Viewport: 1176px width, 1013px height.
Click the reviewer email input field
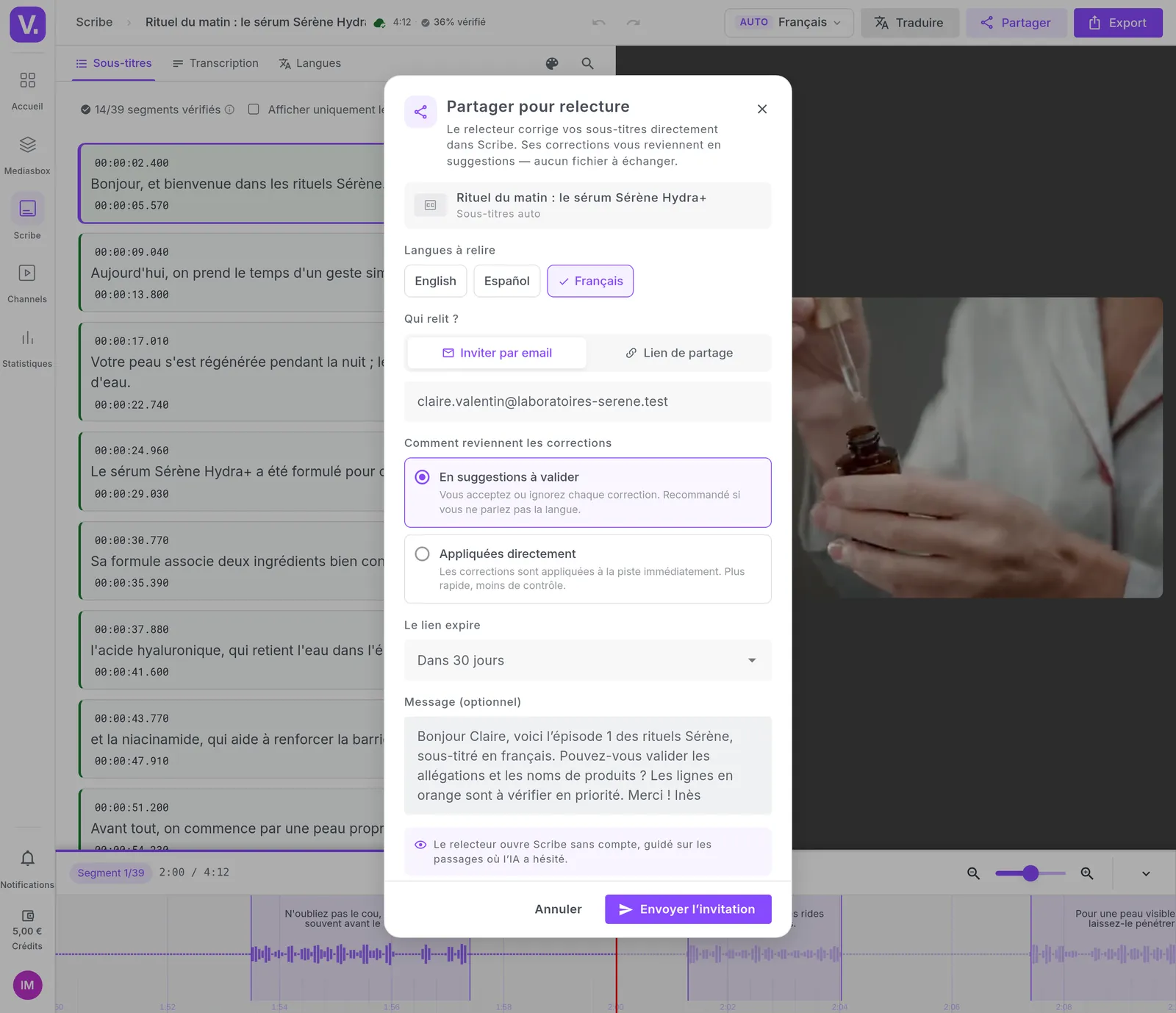tap(587, 401)
